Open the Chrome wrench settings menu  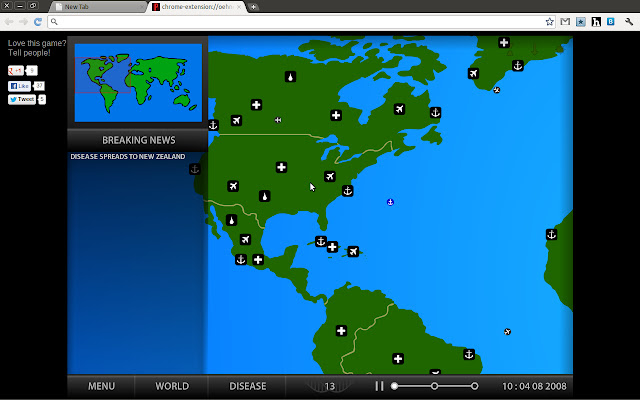tap(629, 22)
